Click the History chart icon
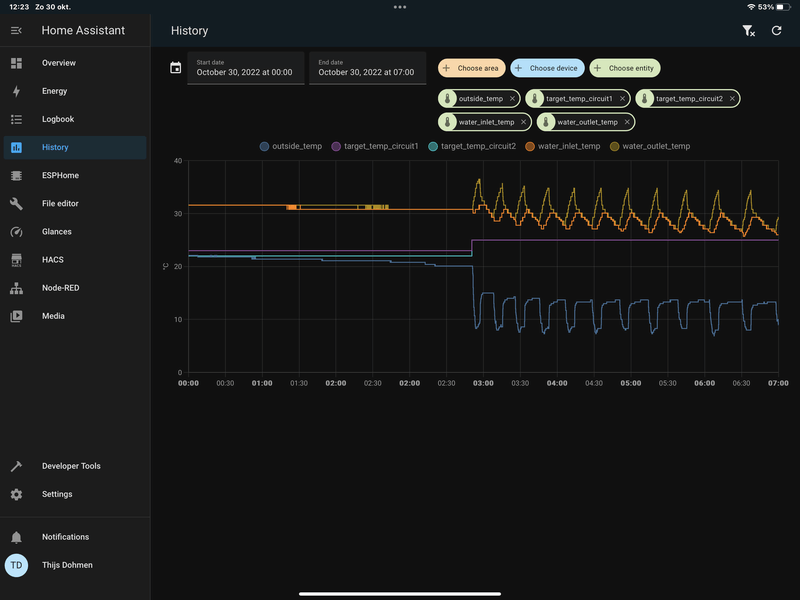Viewport: 800px width, 600px height. (x=16, y=147)
